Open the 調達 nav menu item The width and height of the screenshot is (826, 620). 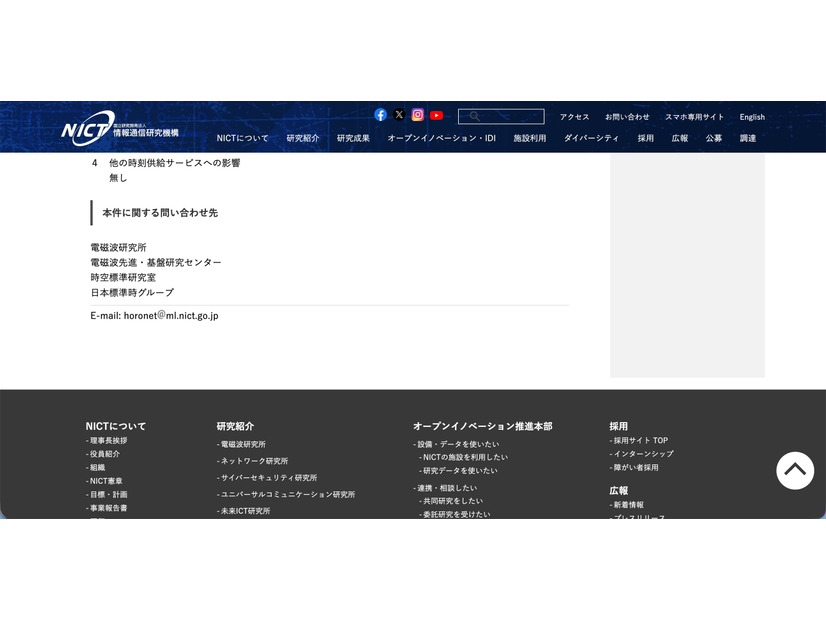point(748,138)
